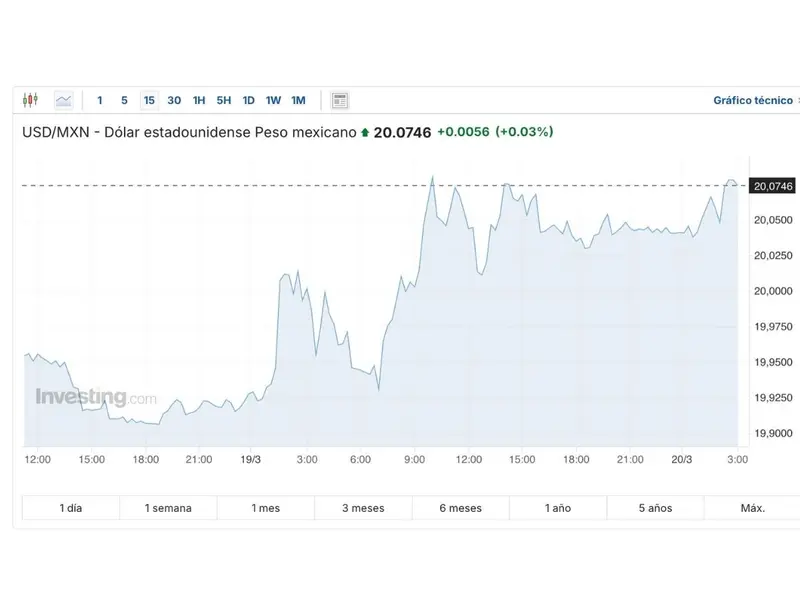Show the 1 día time range

(x=71, y=508)
